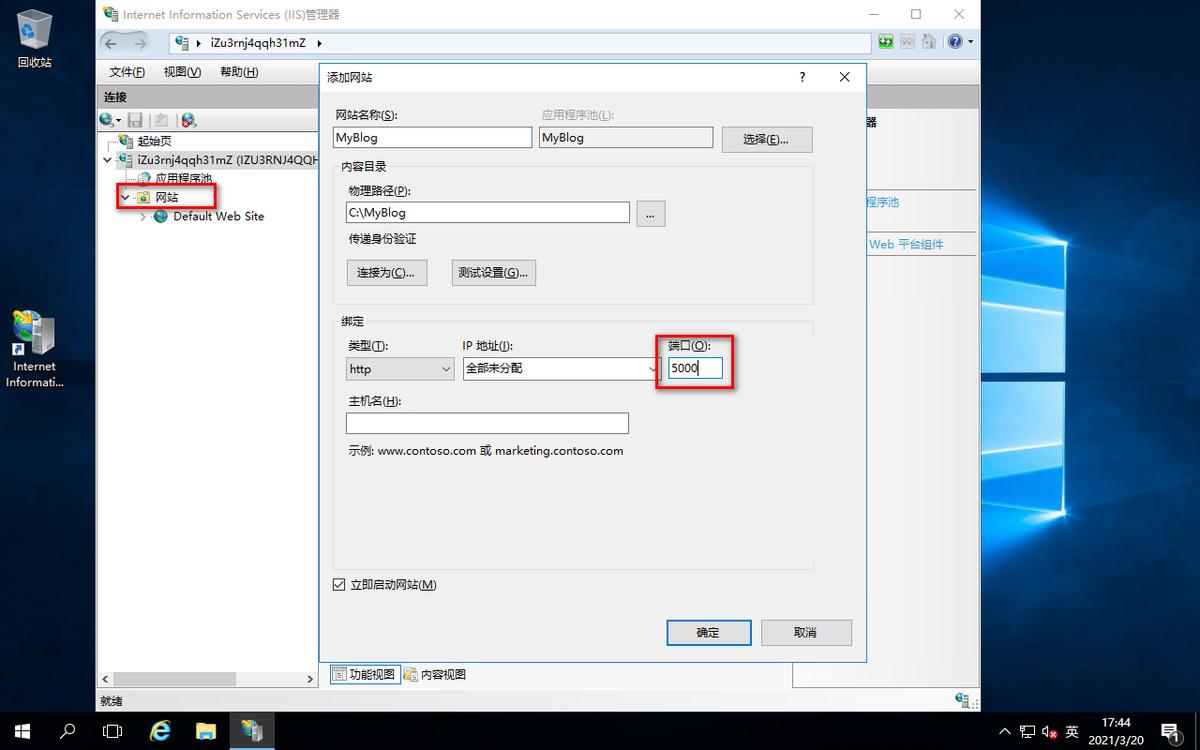Open the blue Help question-mark icon
Viewport: 1200px width, 750px height.
coord(955,42)
